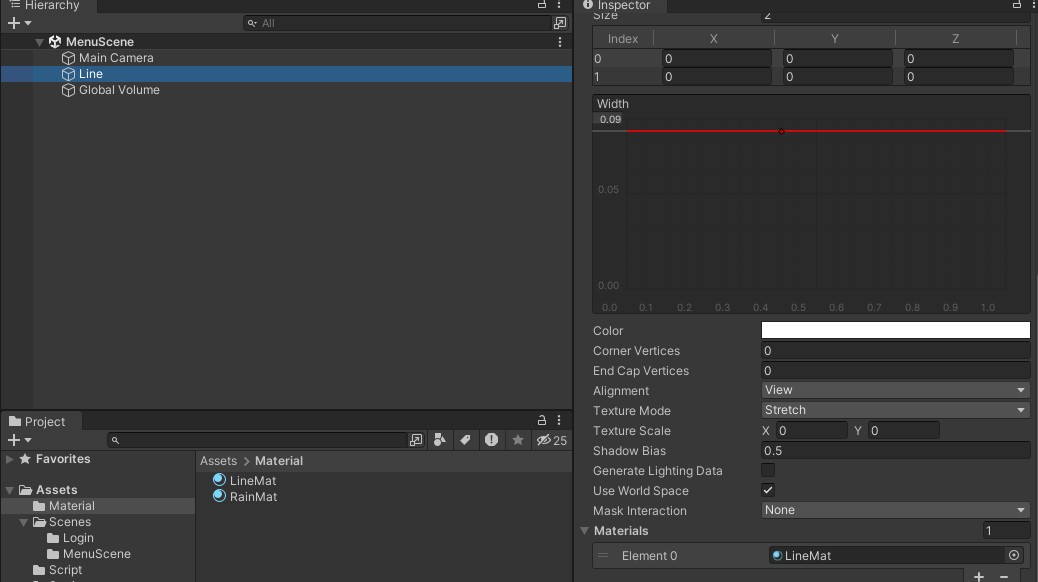
Task: Edit position index 0 Y value
Action: [837, 58]
